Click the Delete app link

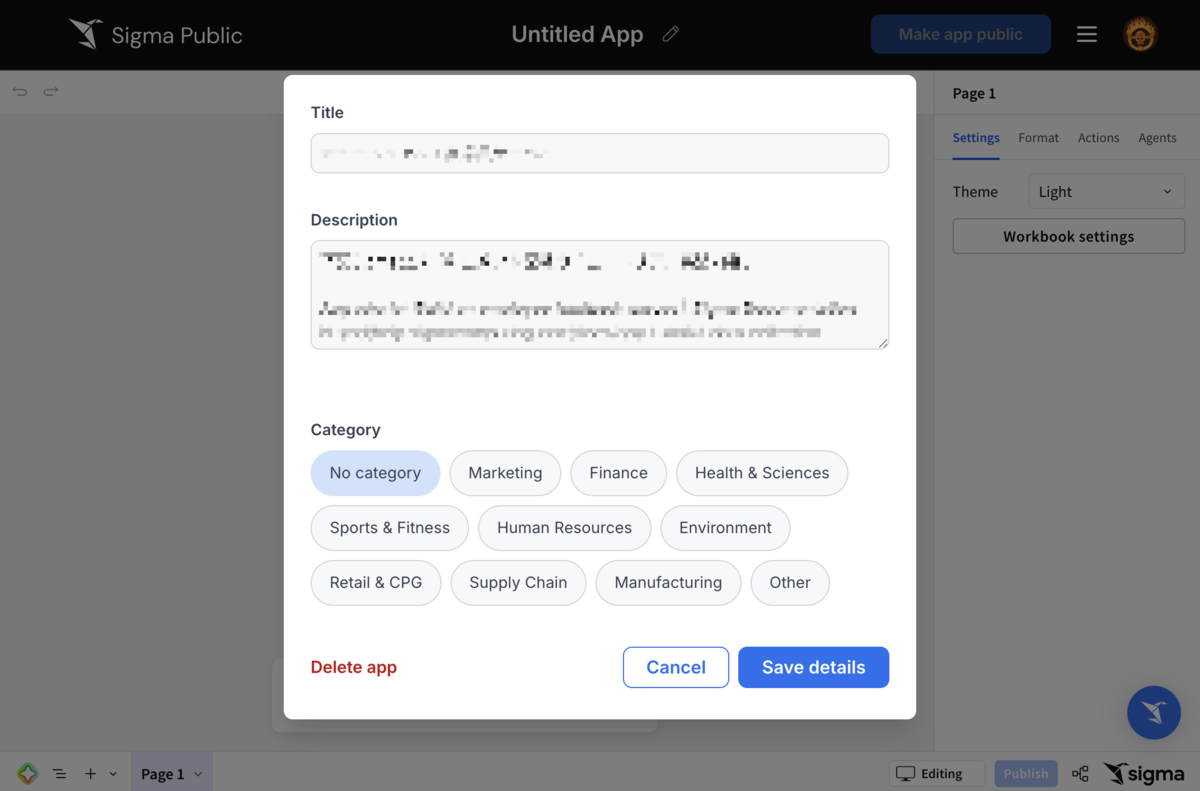(x=354, y=667)
